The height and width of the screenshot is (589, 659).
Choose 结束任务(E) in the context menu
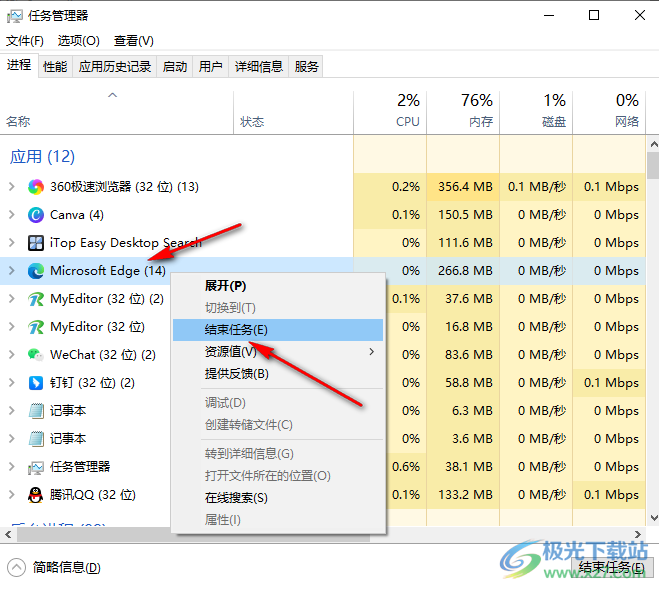[x=278, y=330]
